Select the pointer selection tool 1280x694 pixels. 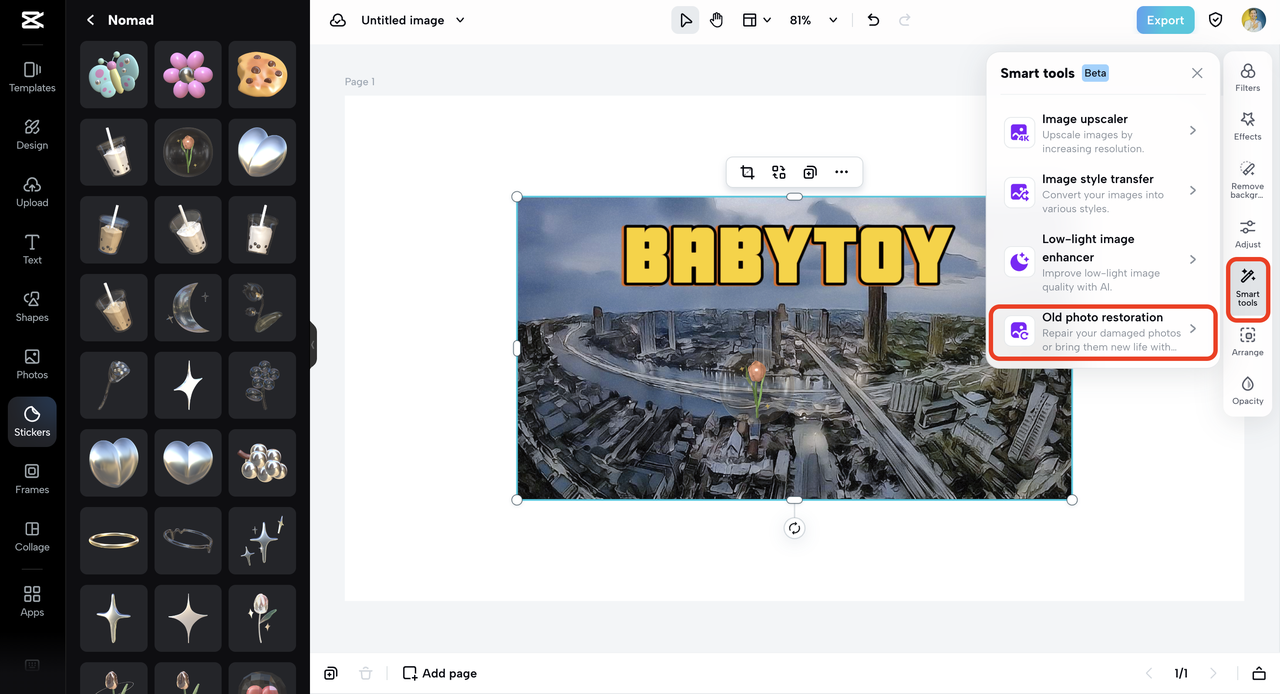pyautogui.click(x=685, y=20)
